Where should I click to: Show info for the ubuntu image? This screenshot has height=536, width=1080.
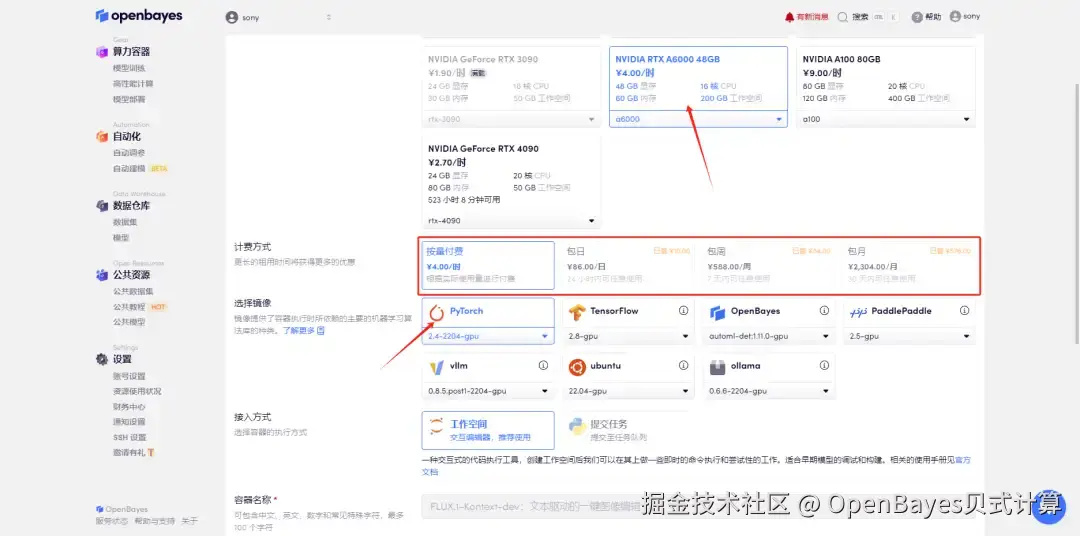tap(683, 365)
